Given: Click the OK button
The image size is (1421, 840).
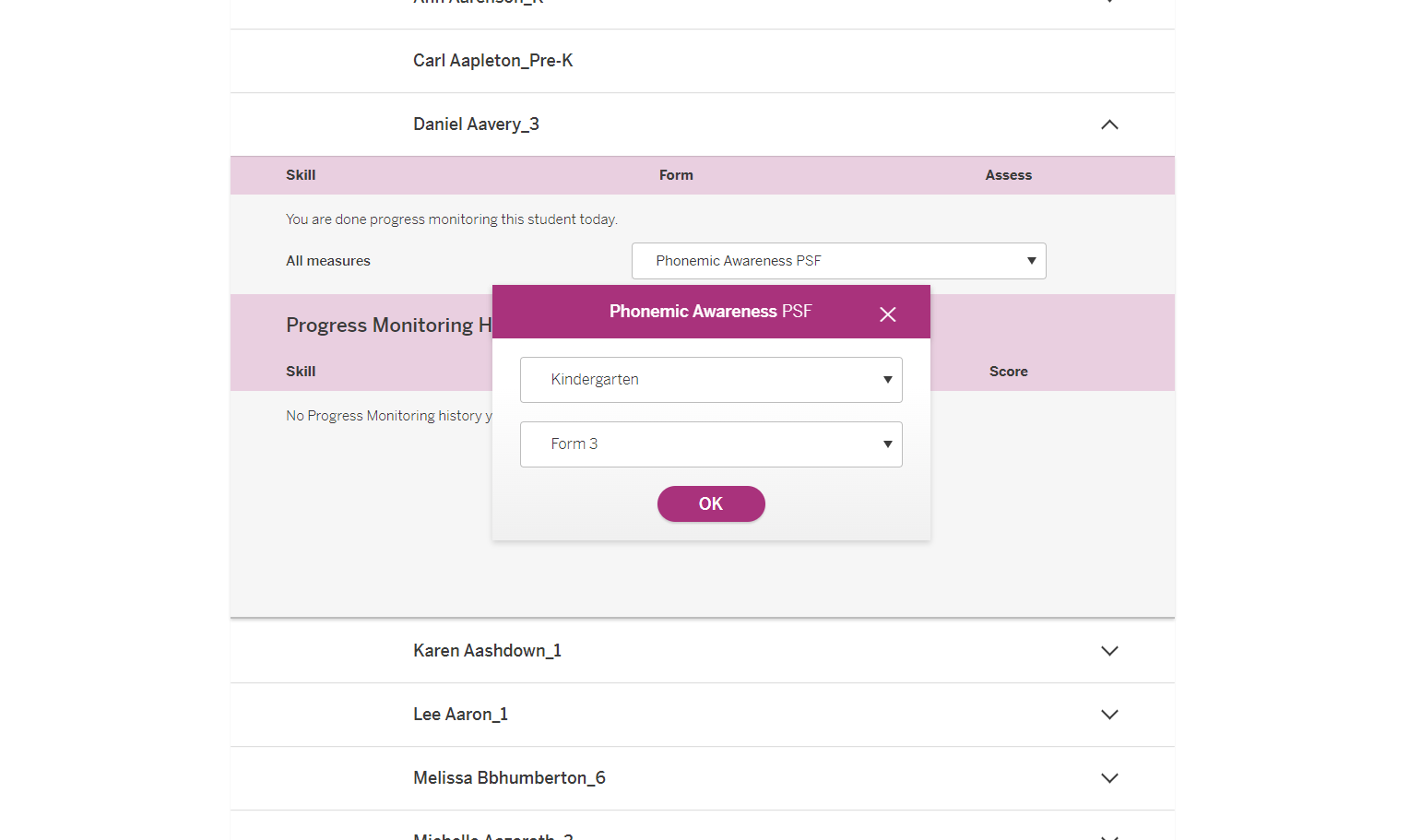Looking at the screenshot, I should [x=711, y=504].
